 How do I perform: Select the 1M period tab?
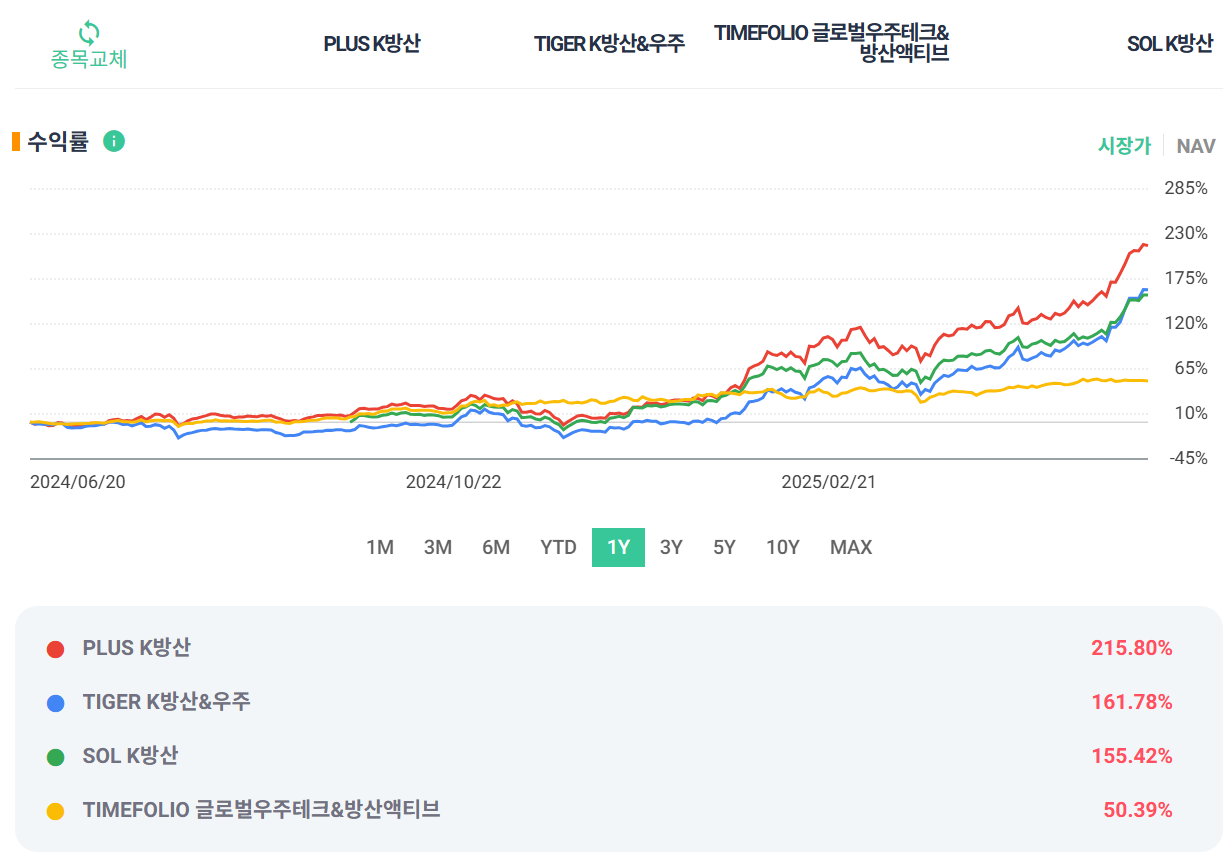[380, 547]
